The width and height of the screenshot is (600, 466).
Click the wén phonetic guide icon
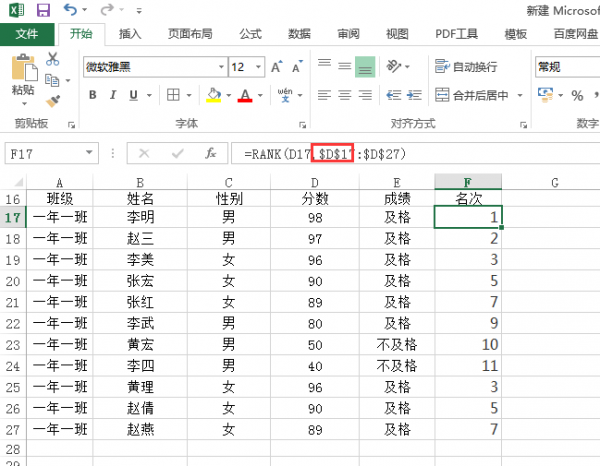285,95
